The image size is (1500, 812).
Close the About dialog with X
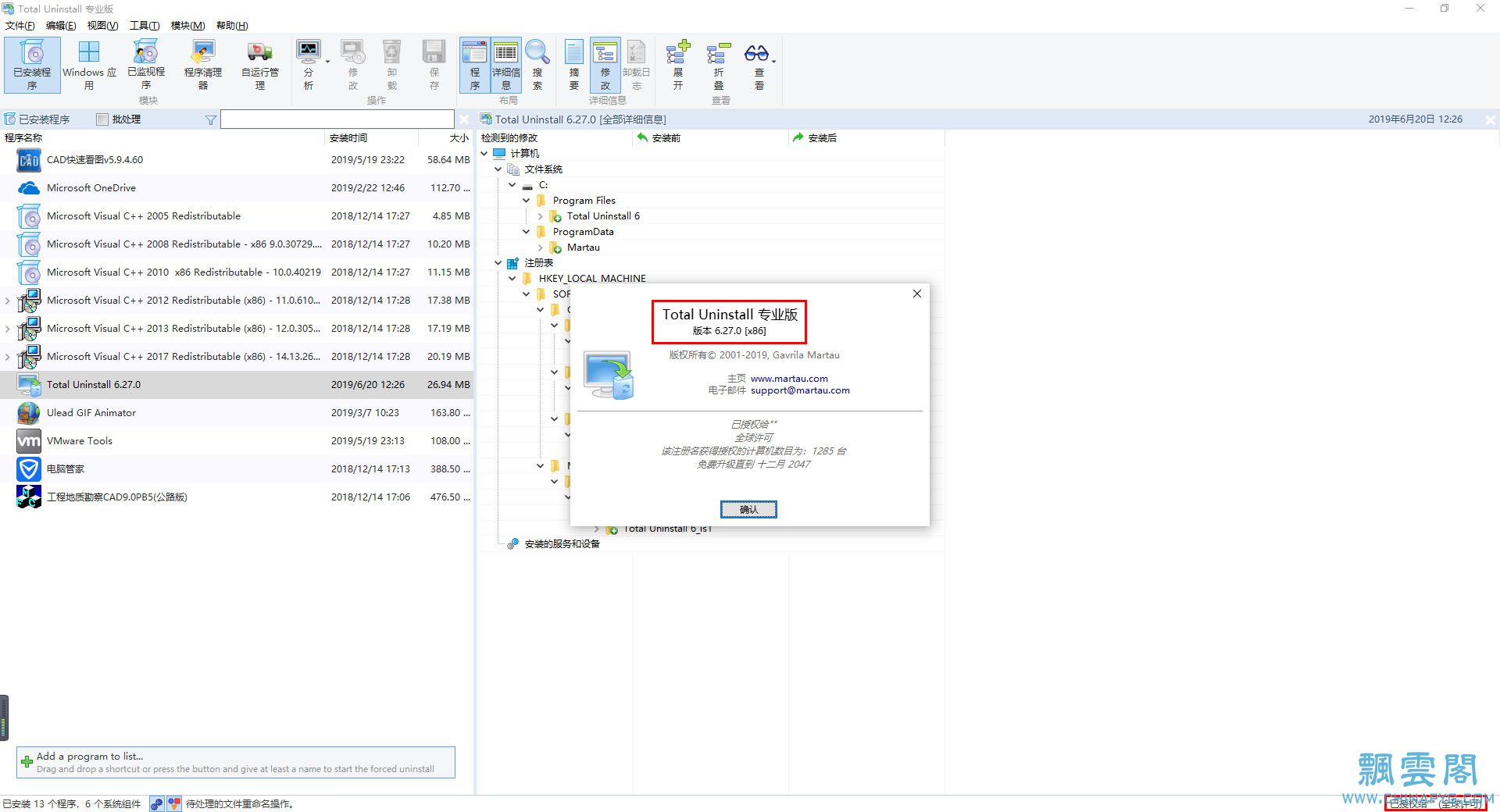(x=917, y=294)
